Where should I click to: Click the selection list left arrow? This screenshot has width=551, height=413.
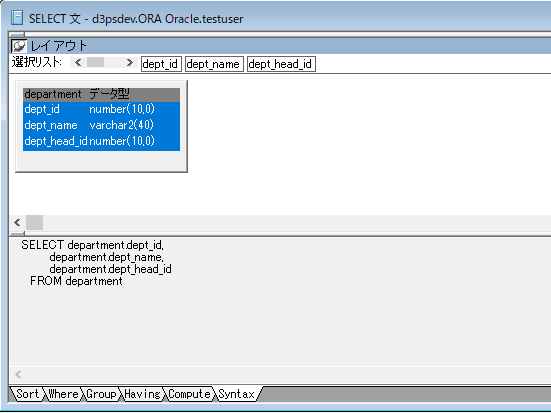[78, 63]
